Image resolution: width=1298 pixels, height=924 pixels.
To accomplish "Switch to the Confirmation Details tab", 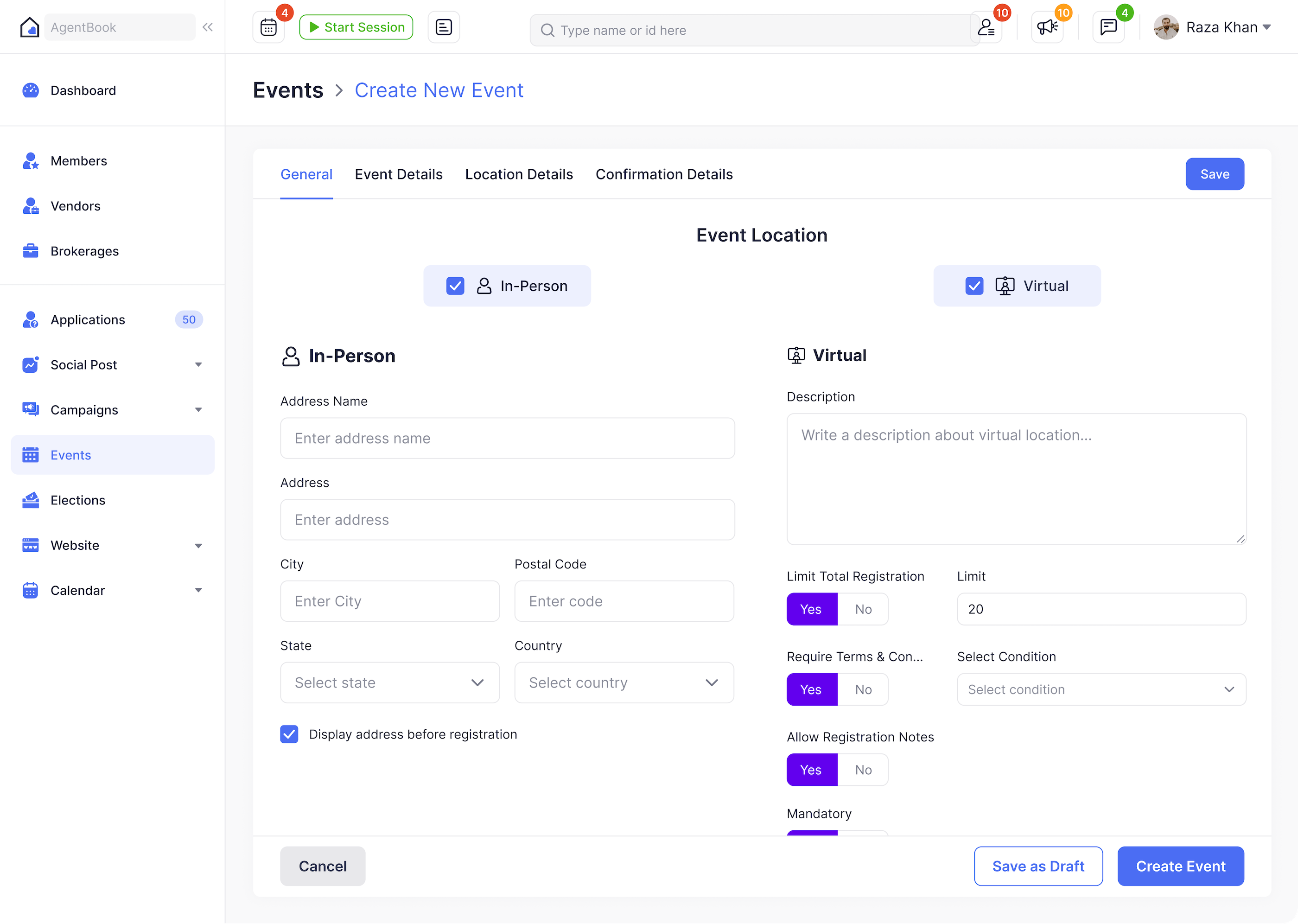I will coord(664,174).
